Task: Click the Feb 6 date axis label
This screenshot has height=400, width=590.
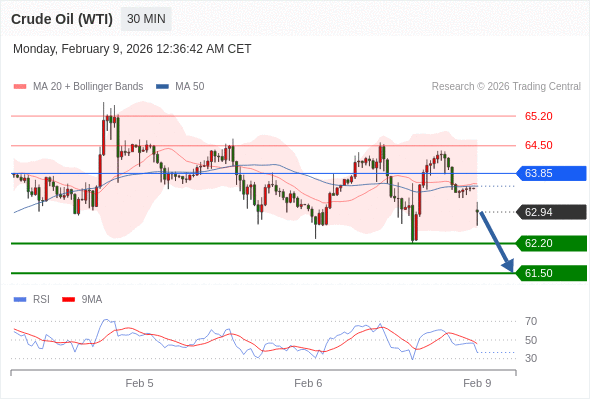Action: click(x=308, y=383)
